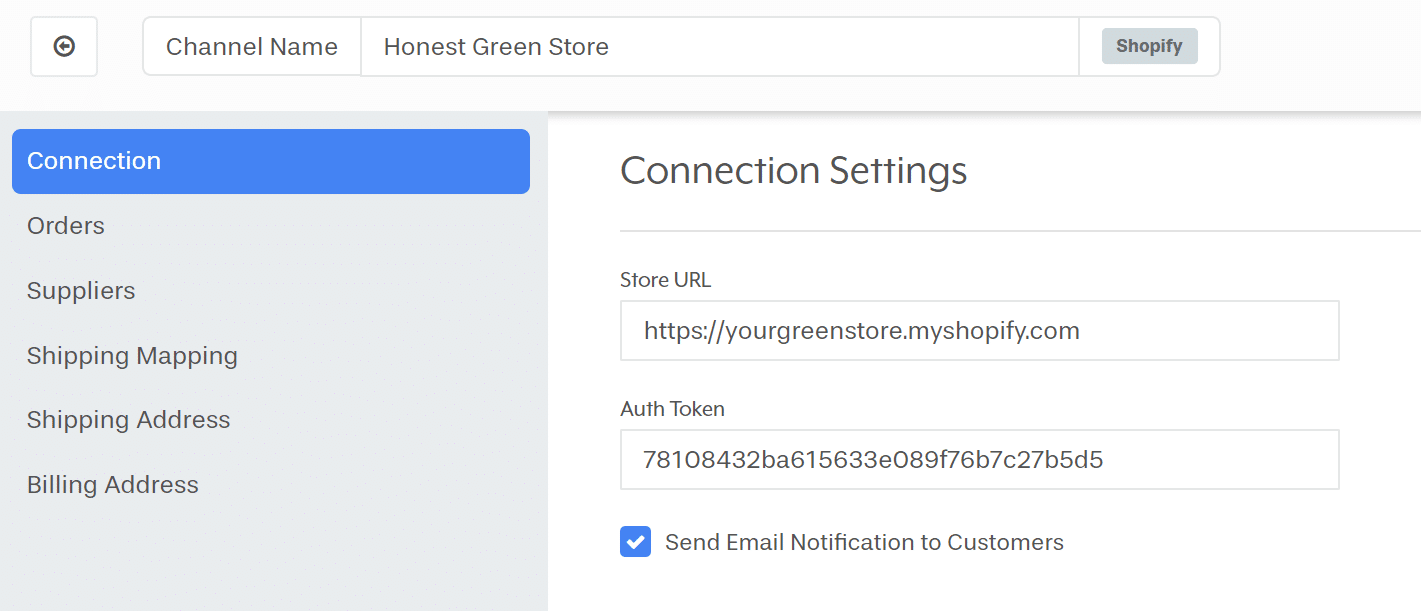Click the divider under Connection Settings

(x=1000, y=231)
